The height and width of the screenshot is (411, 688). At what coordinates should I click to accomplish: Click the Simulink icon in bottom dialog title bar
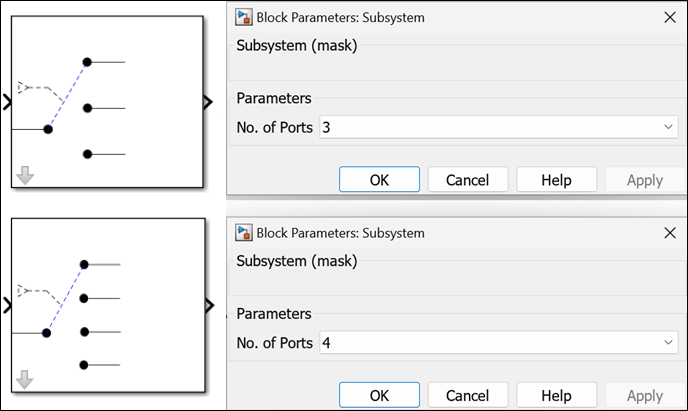coord(243,233)
